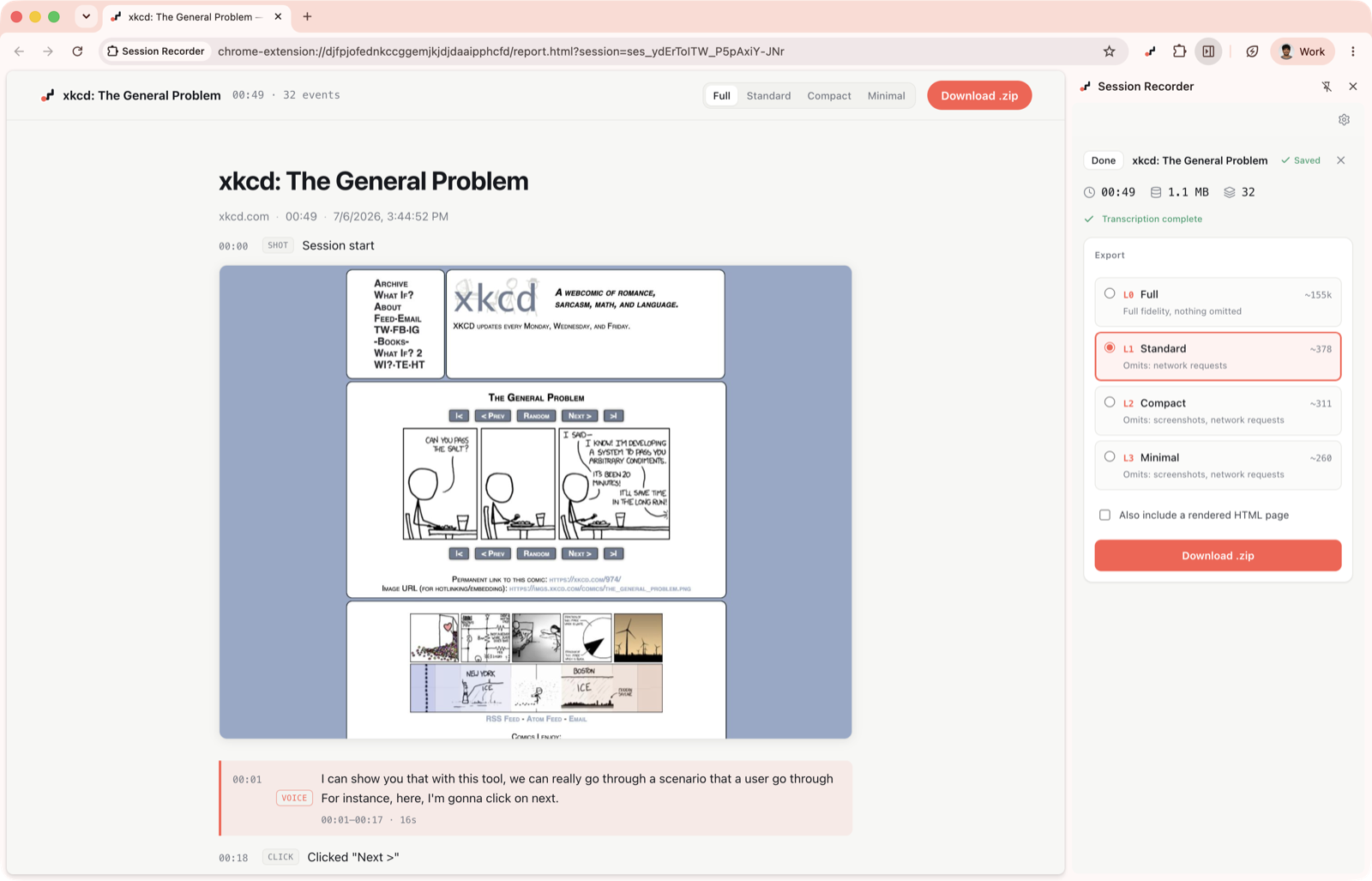Open the tab search dropdown arrow
This screenshot has width=1372, height=881.
[x=86, y=16]
